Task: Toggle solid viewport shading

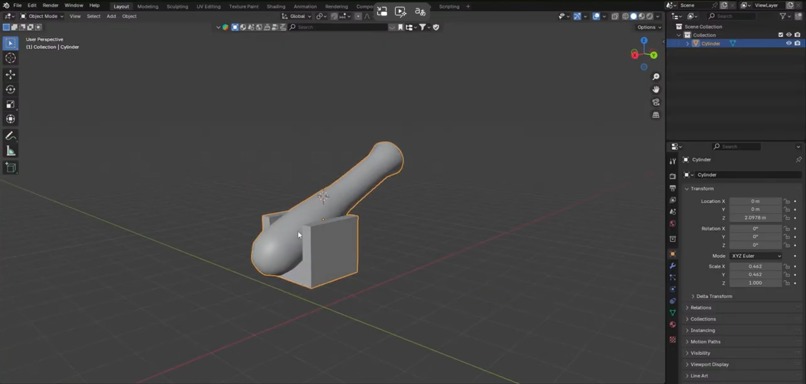Action: click(633, 16)
